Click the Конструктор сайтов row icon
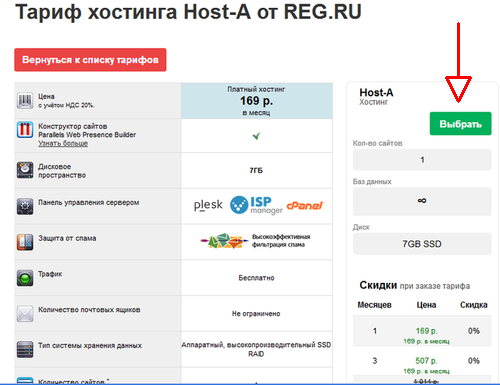The width and height of the screenshot is (500, 385). click(25, 130)
